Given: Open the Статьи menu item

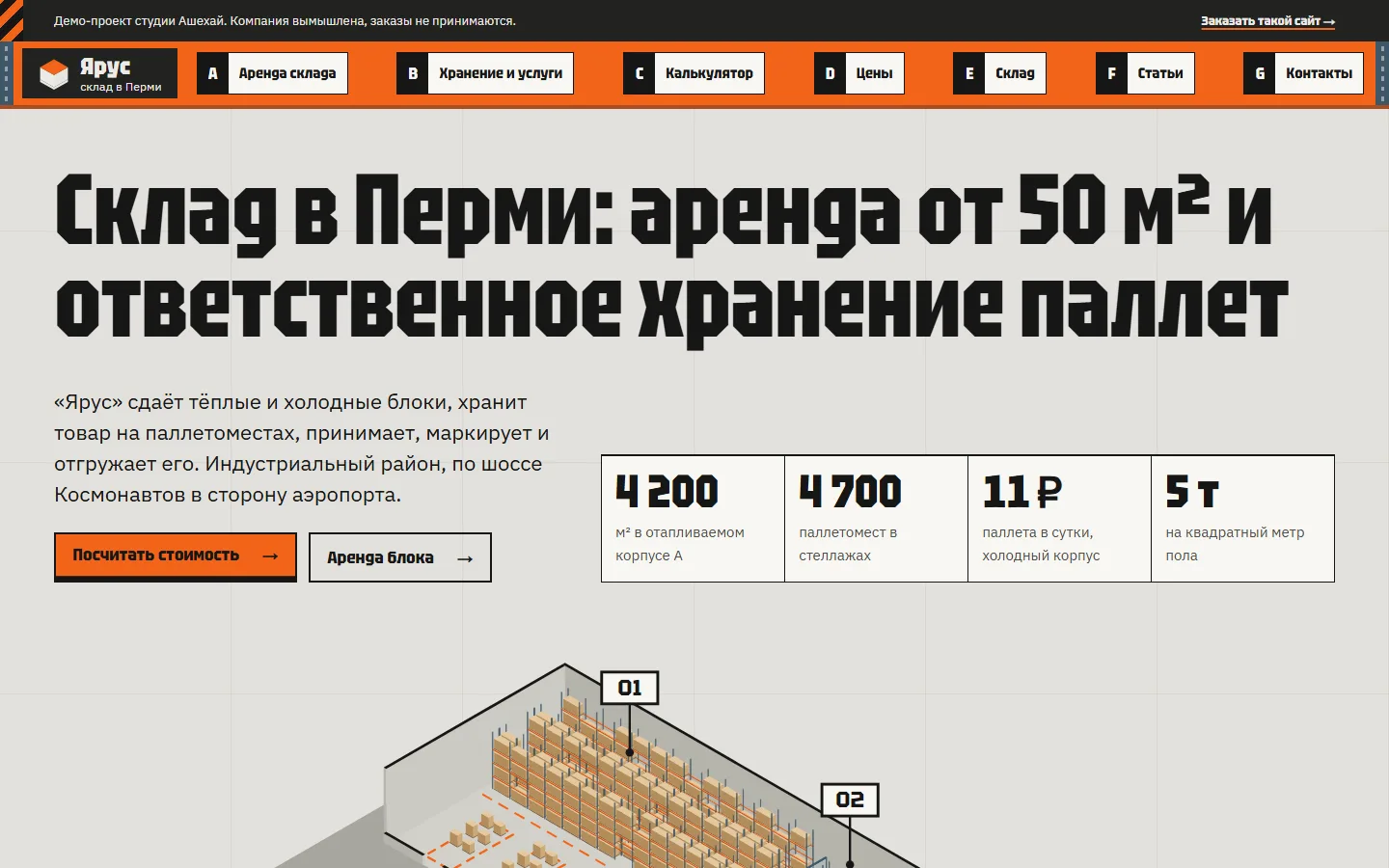Looking at the screenshot, I should 1145,73.
